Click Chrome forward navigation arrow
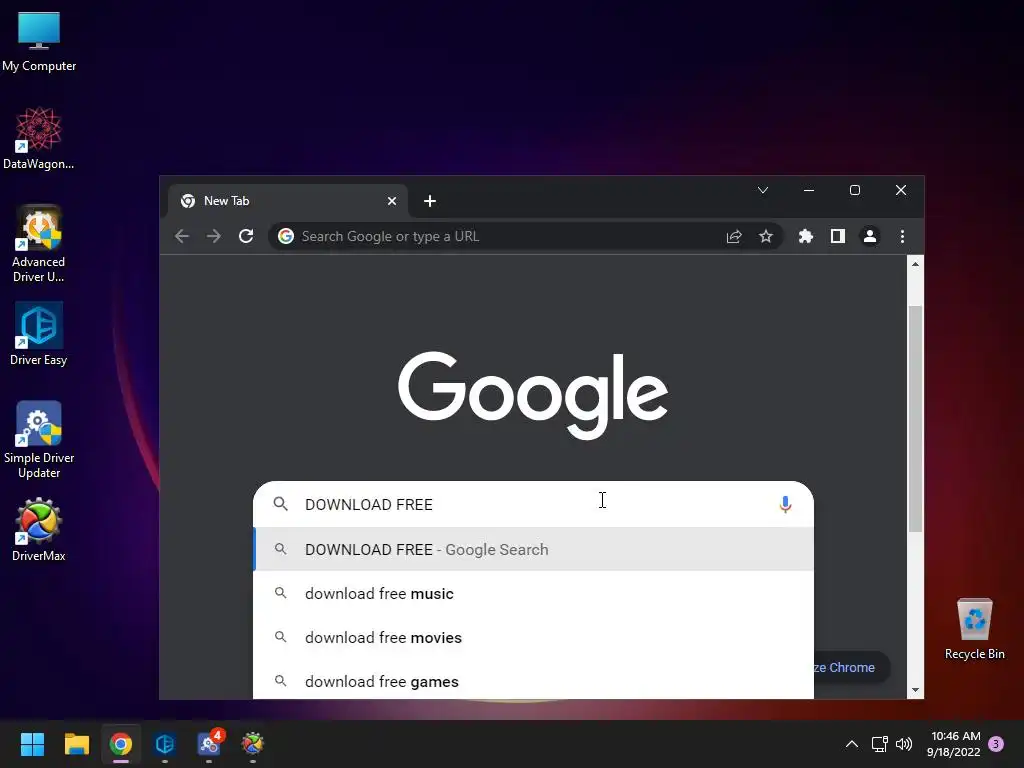Image resolution: width=1024 pixels, height=768 pixels. [x=214, y=236]
